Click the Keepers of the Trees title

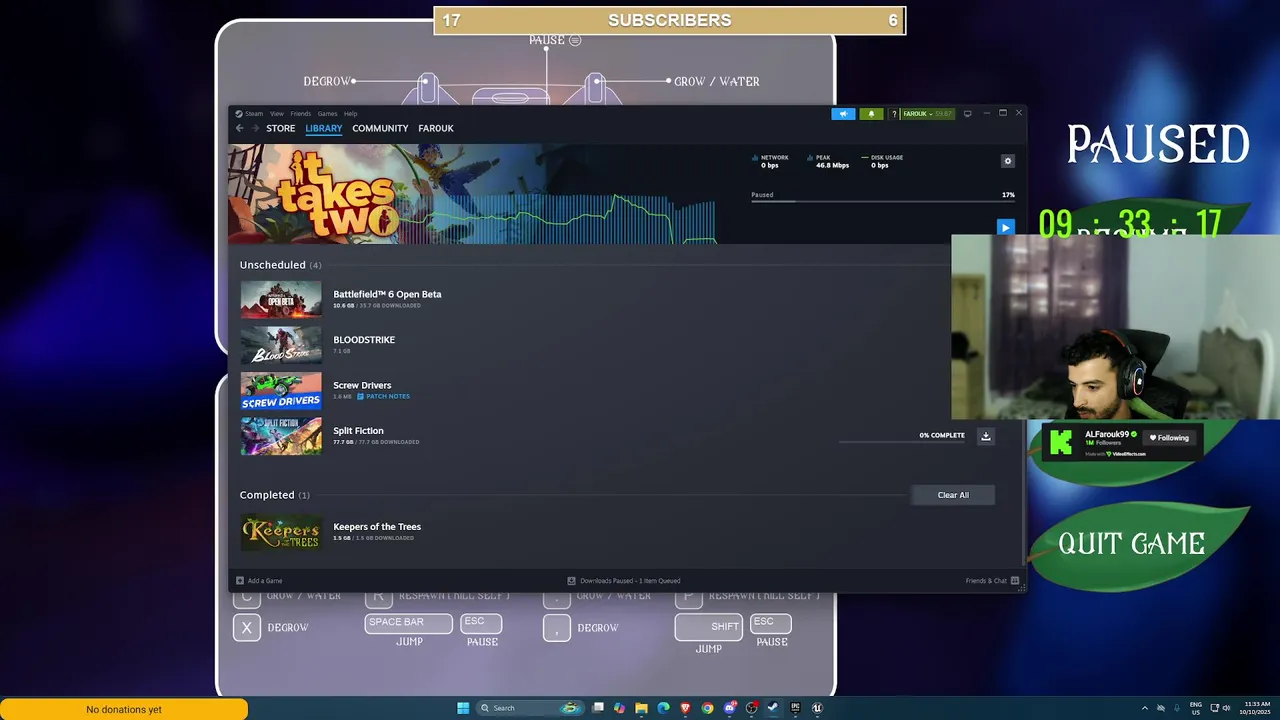[377, 527]
